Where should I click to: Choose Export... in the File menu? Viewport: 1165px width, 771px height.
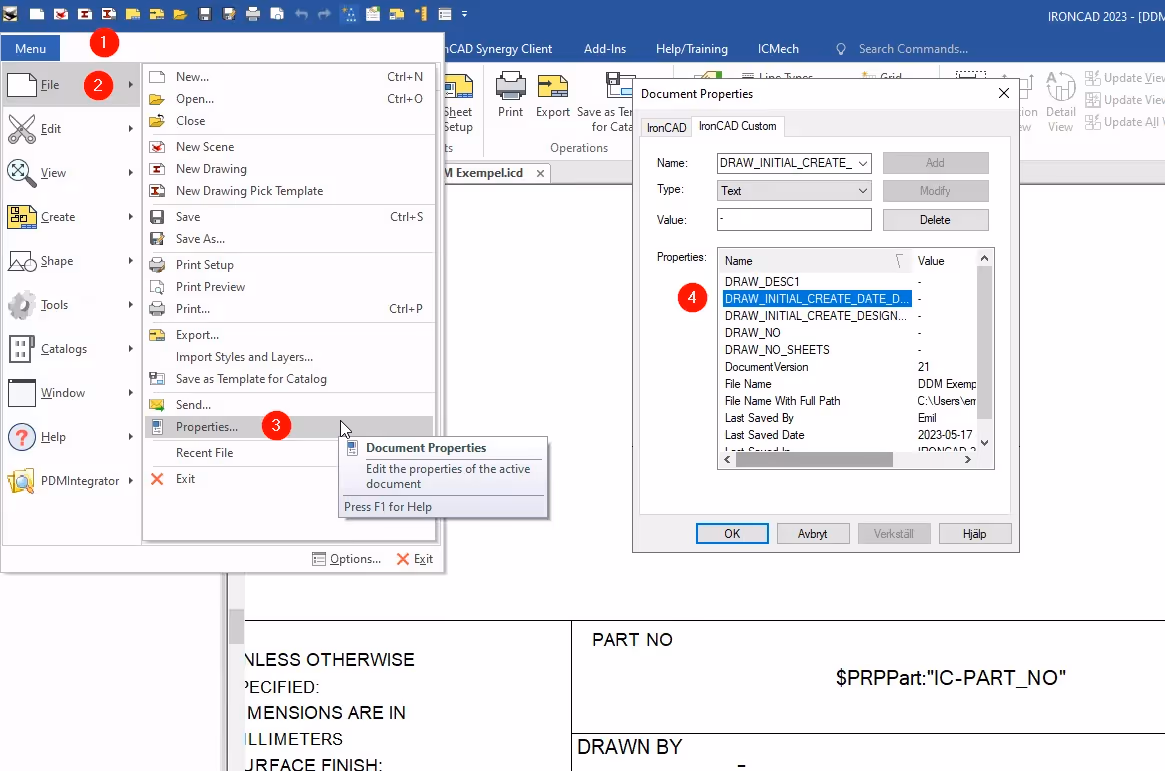tap(288, 335)
